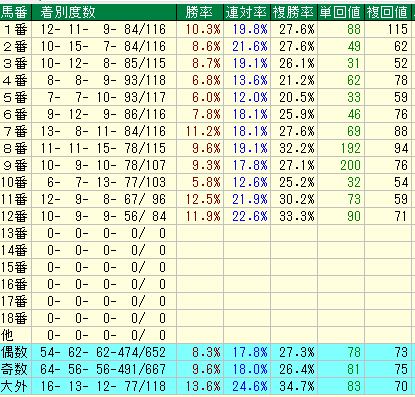Click record 12- 11- 9- 84/116
Viewport: 415px width, 397px height.
(103, 30)
